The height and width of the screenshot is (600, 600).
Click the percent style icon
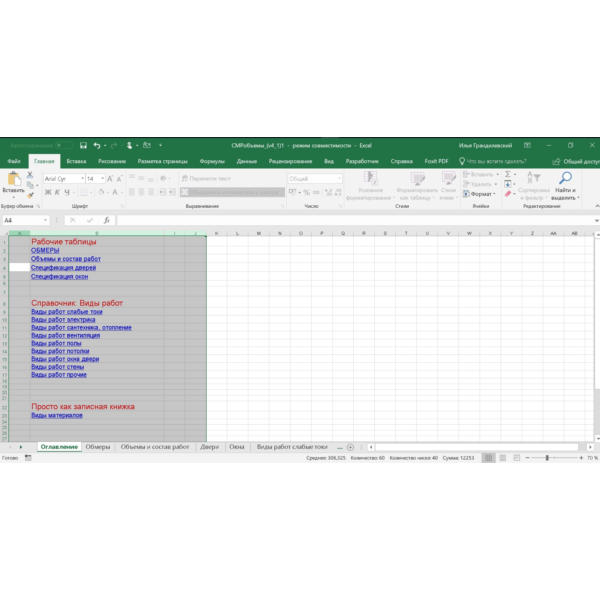click(307, 192)
